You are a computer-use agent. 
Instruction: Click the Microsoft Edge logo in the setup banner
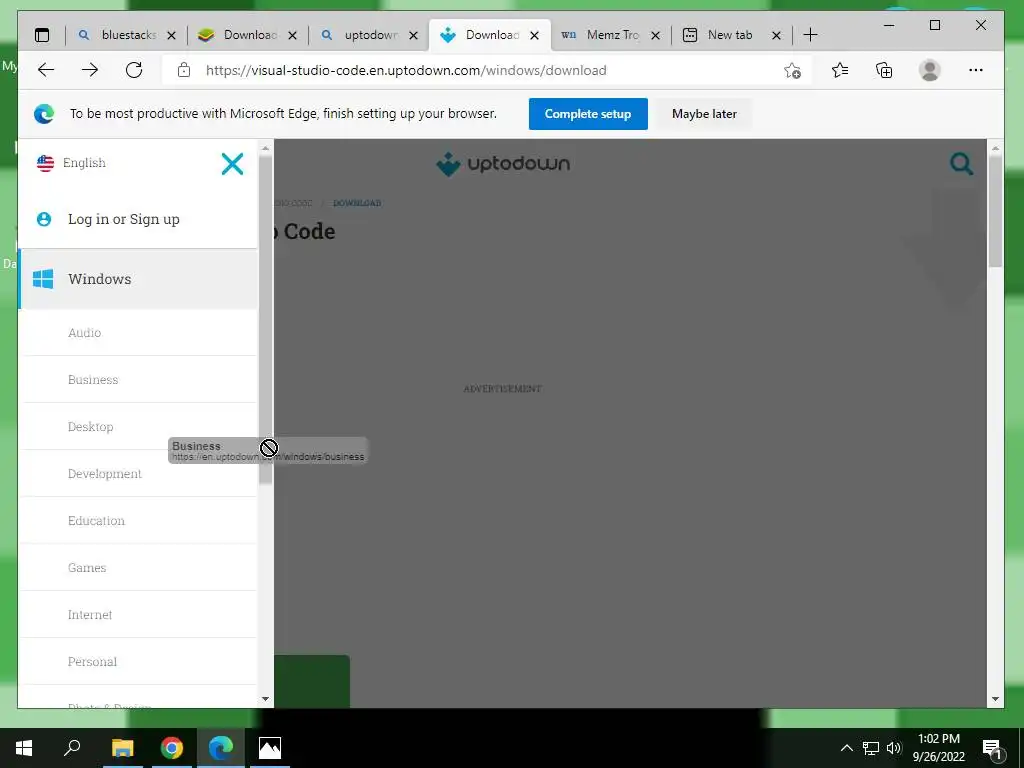pyautogui.click(x=44, y=114)
